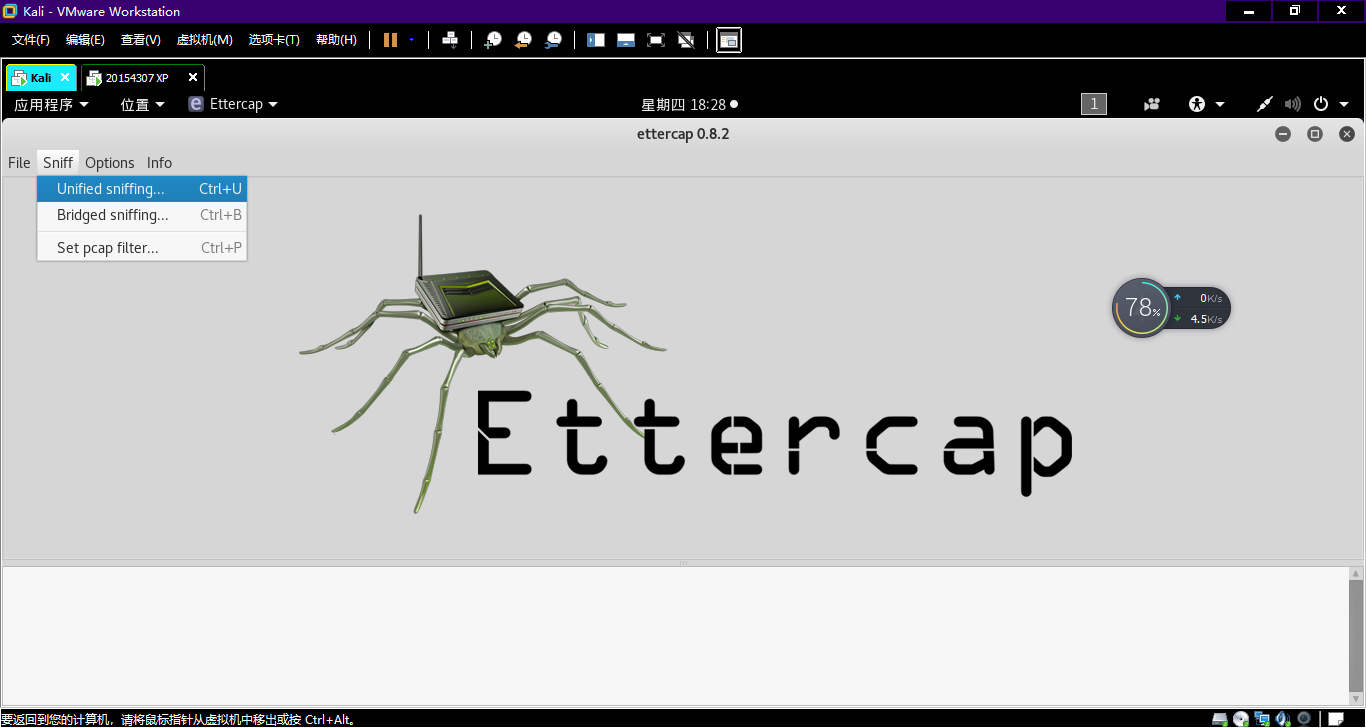Click the revert to snapshot icon
This screenshot has height=728, width=1366.
point(523,40)
